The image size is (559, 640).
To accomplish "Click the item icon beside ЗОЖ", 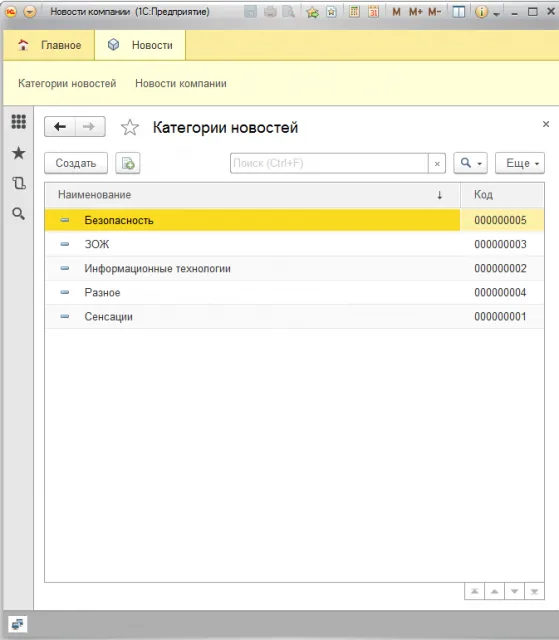I will [x=65, y=244].
